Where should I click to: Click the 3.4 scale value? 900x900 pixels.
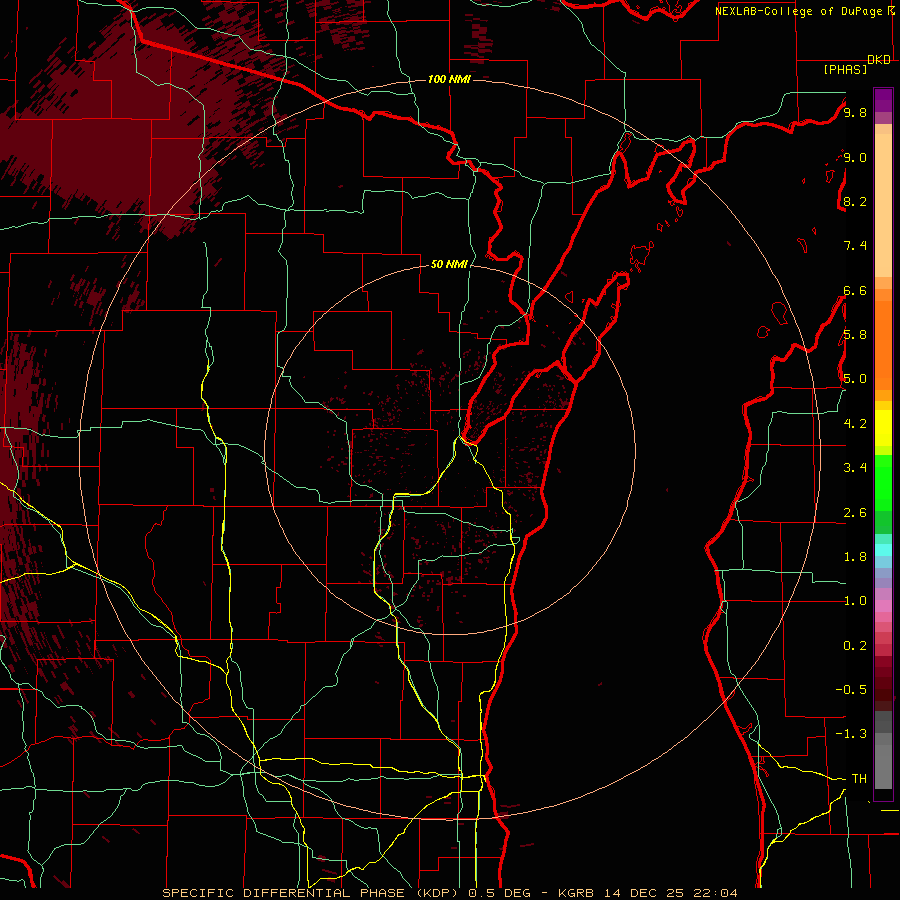click(855, 468)
